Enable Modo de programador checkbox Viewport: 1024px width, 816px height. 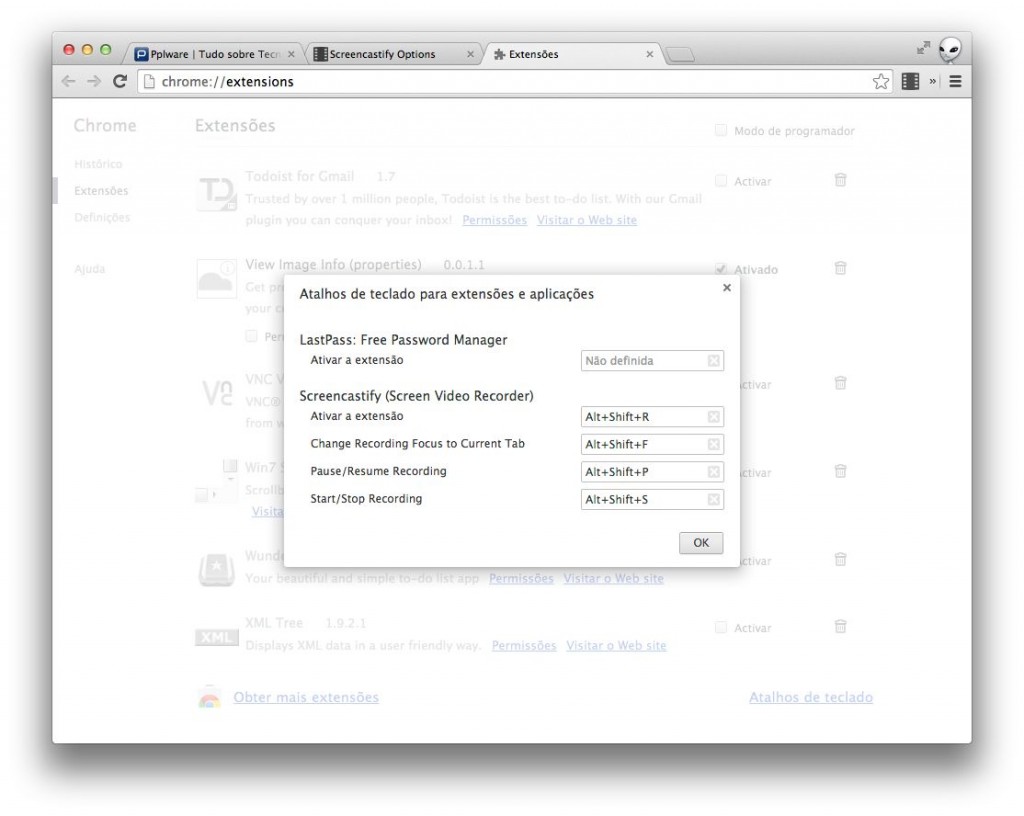click(720, 130)
